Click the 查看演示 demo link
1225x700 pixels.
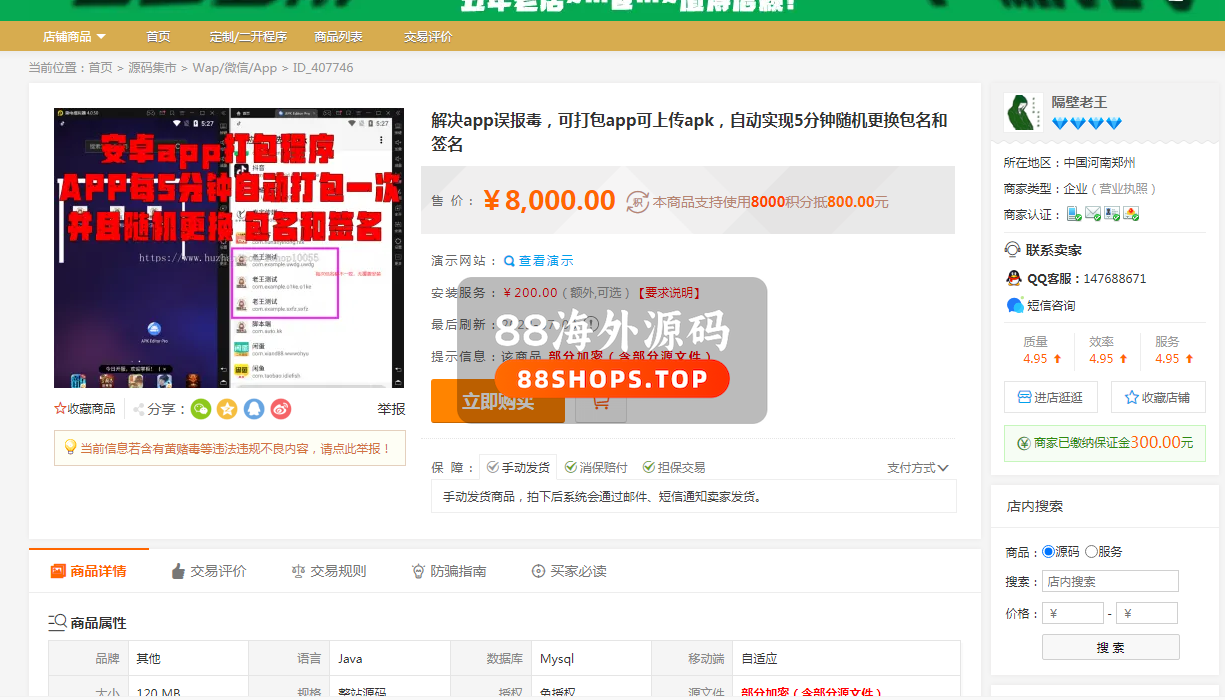(539, 261)
